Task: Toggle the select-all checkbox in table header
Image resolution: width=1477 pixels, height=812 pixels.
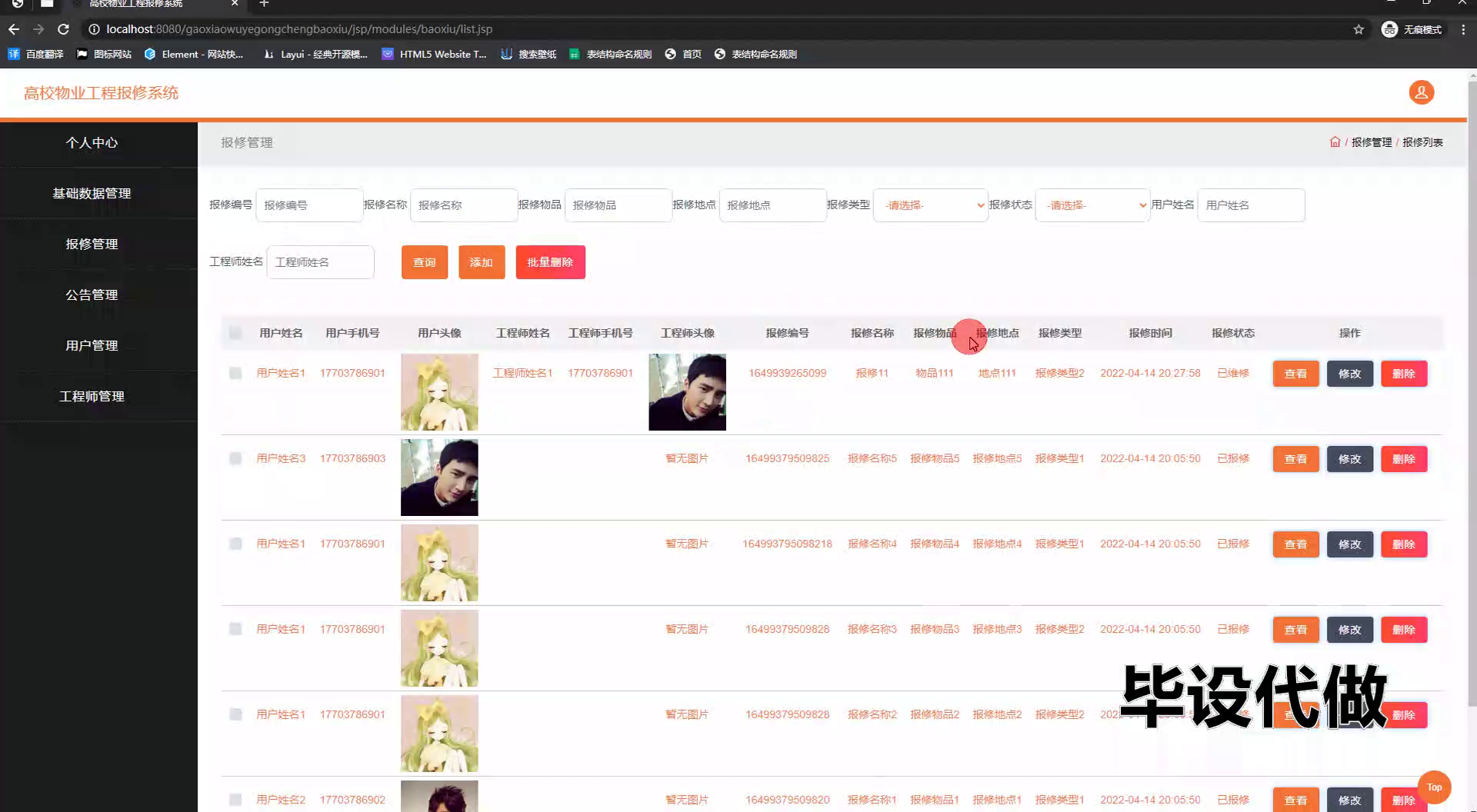Action: pos(235,333)
